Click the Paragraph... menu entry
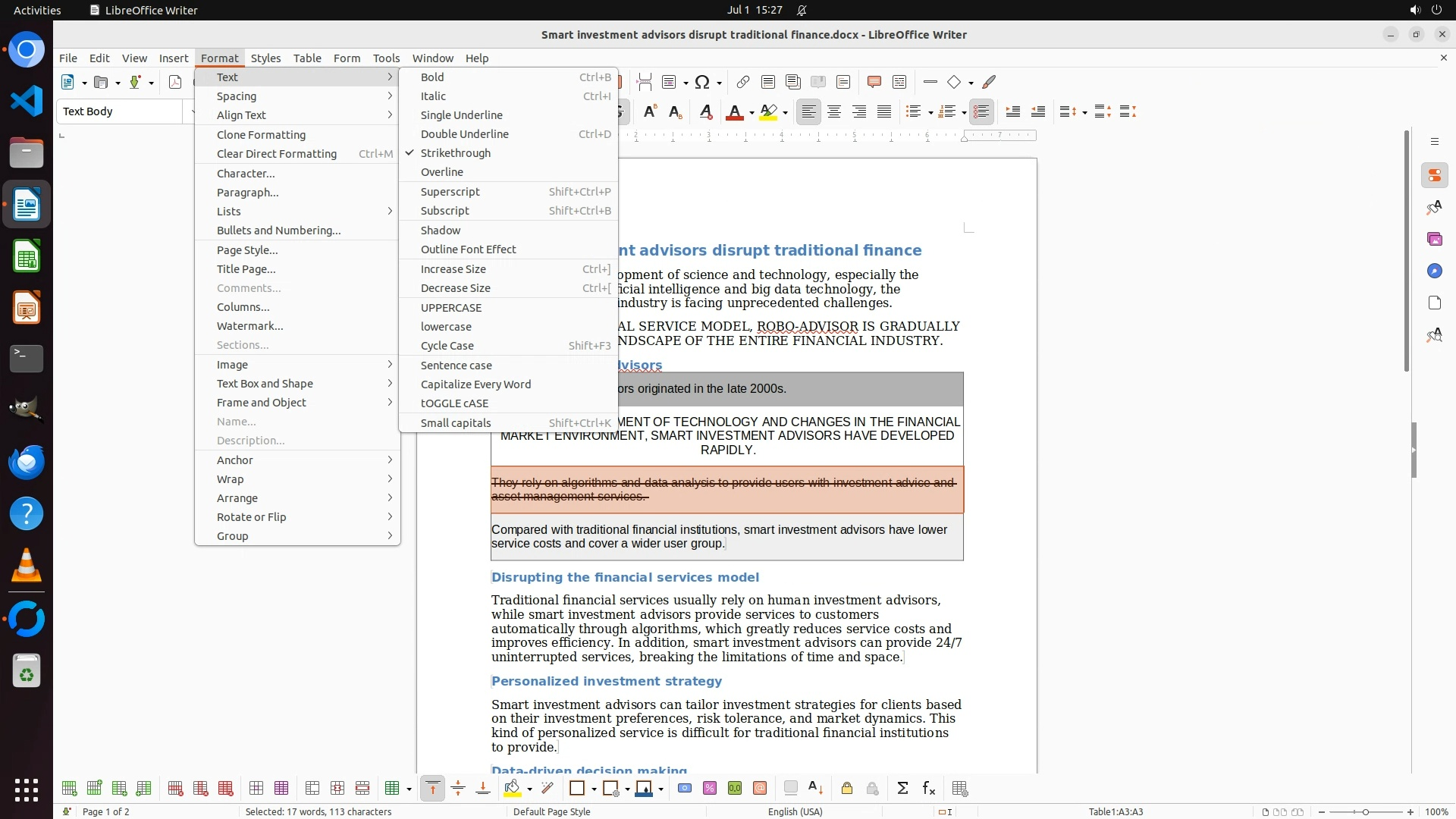The image size is (1456, 819). tap(247, 193)
